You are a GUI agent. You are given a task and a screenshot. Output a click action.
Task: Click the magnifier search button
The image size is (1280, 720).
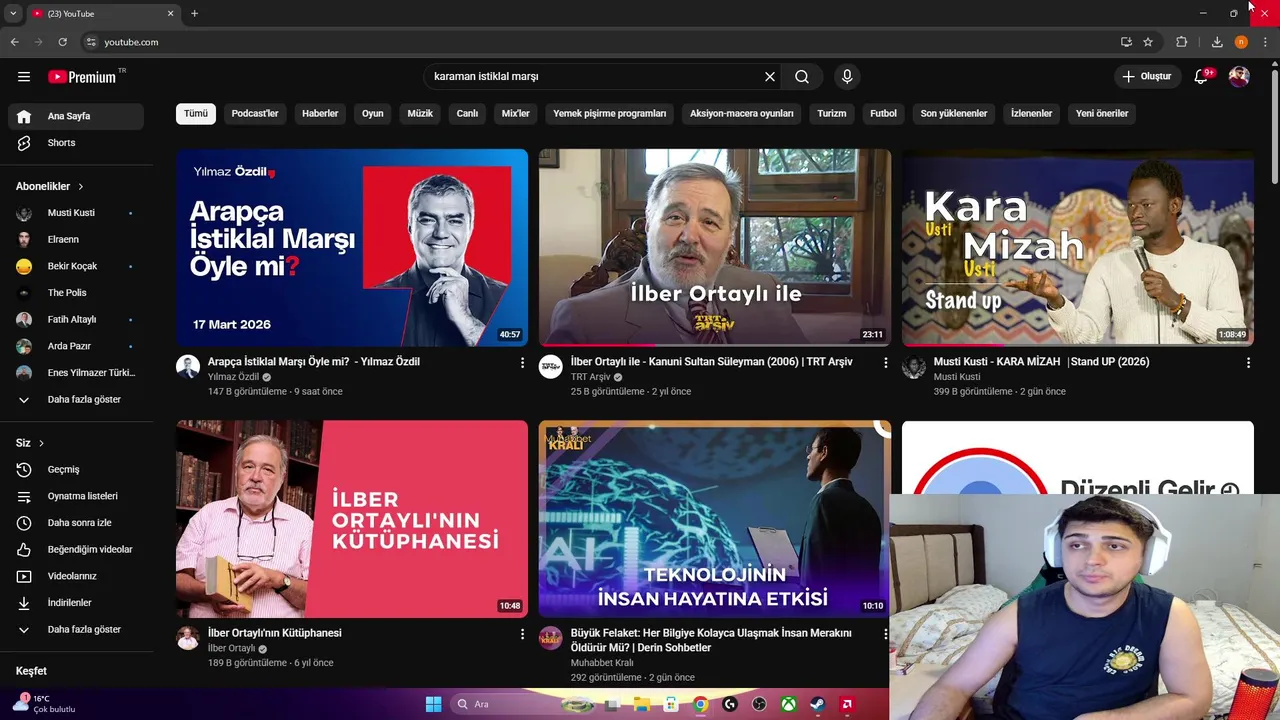[802, 77]
